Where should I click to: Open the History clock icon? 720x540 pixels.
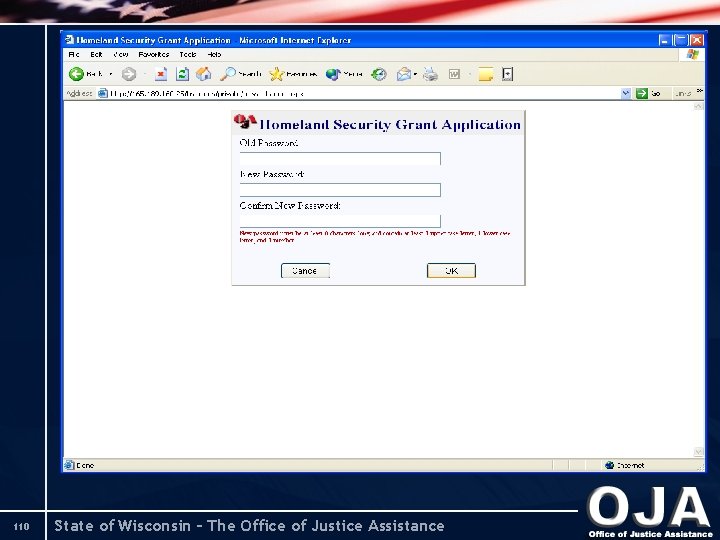tap(379, 74)
